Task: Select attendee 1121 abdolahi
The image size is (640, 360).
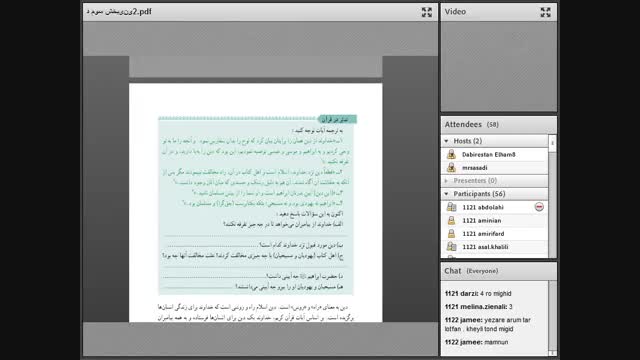Action: point(494,207)
